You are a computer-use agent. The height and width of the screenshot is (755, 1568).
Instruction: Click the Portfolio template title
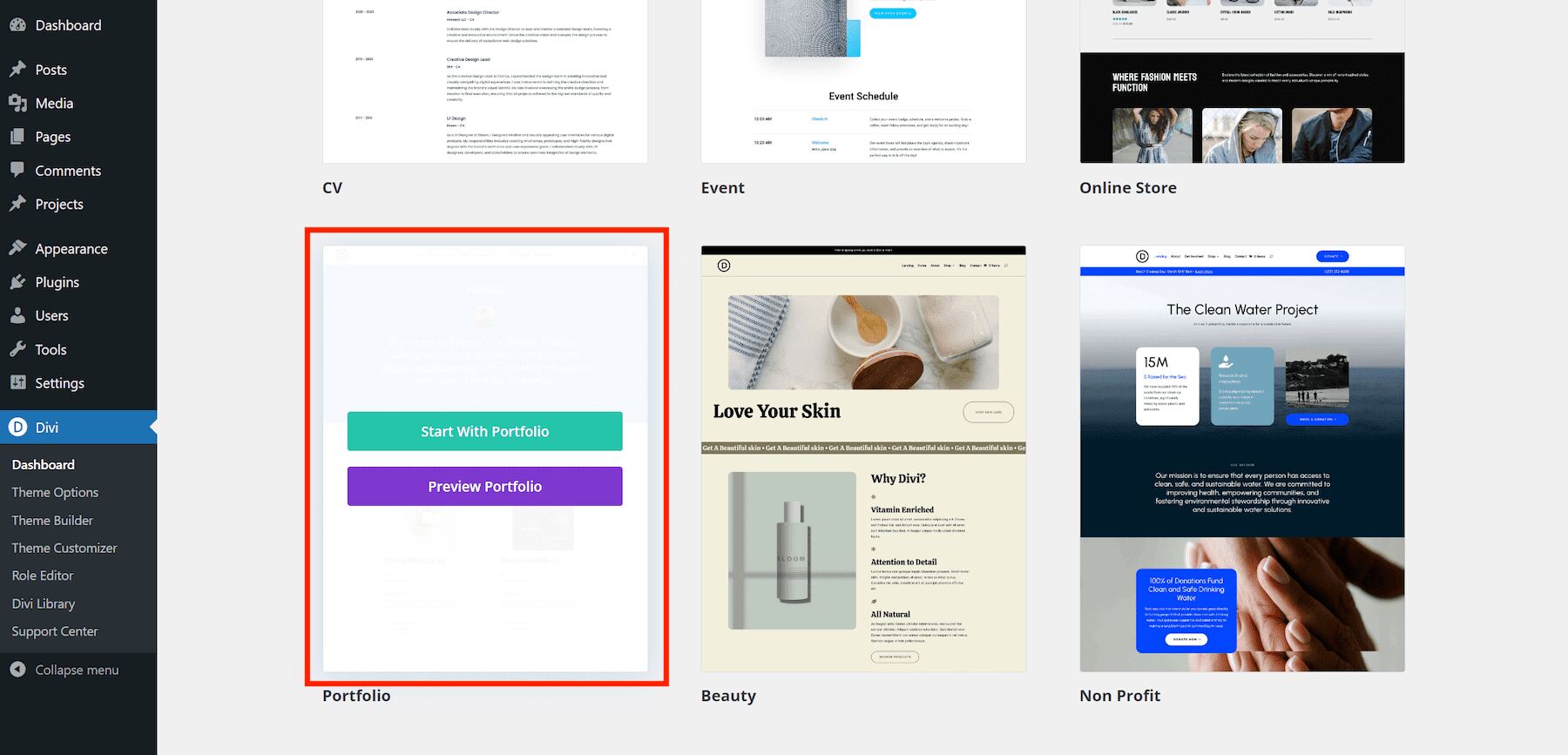coord(356,695)
